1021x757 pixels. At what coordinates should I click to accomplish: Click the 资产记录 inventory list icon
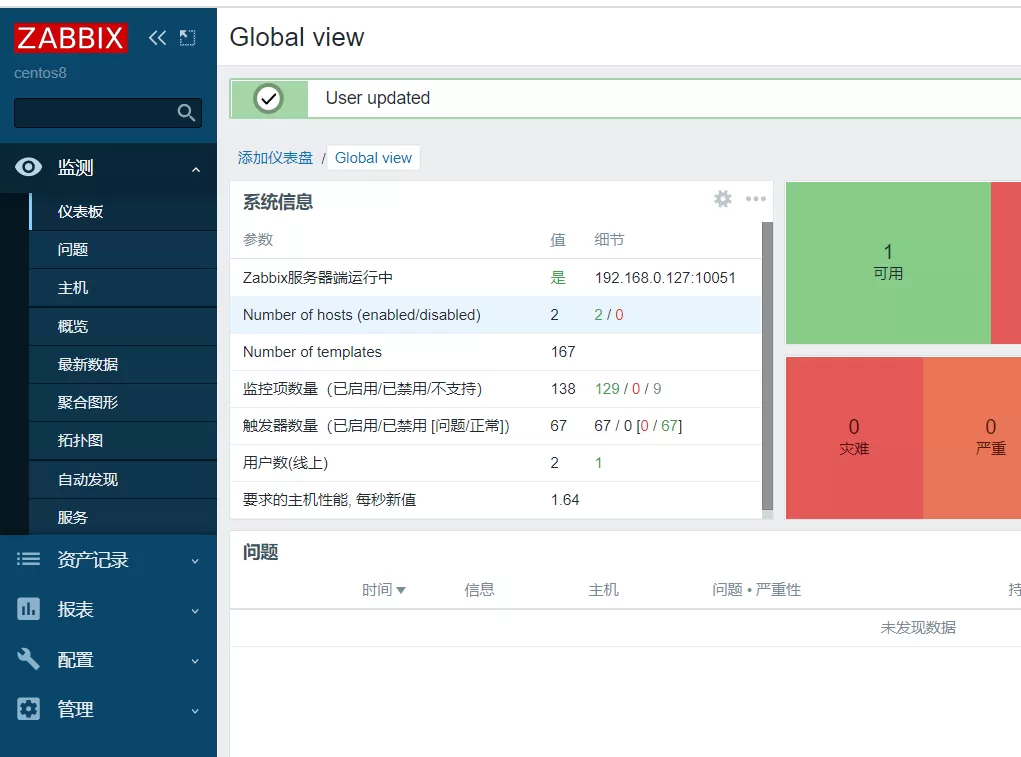tap(28, 560)
